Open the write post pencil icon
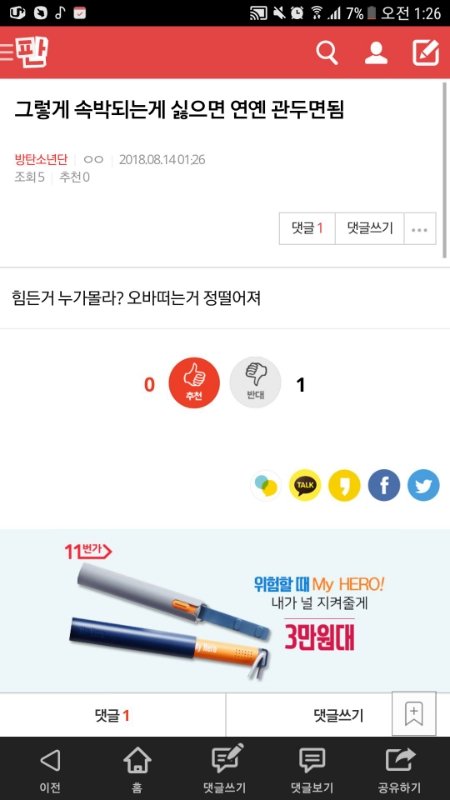Screen dimensions: 450x800 pos(426,53)
